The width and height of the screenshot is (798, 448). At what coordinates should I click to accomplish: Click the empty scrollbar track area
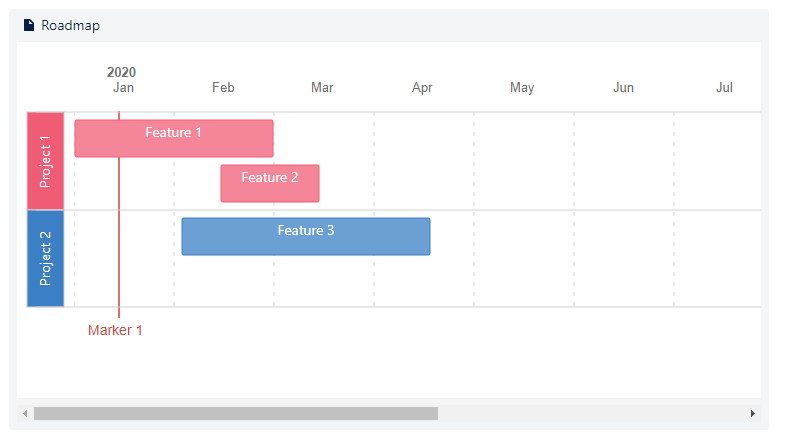[590, 413]
